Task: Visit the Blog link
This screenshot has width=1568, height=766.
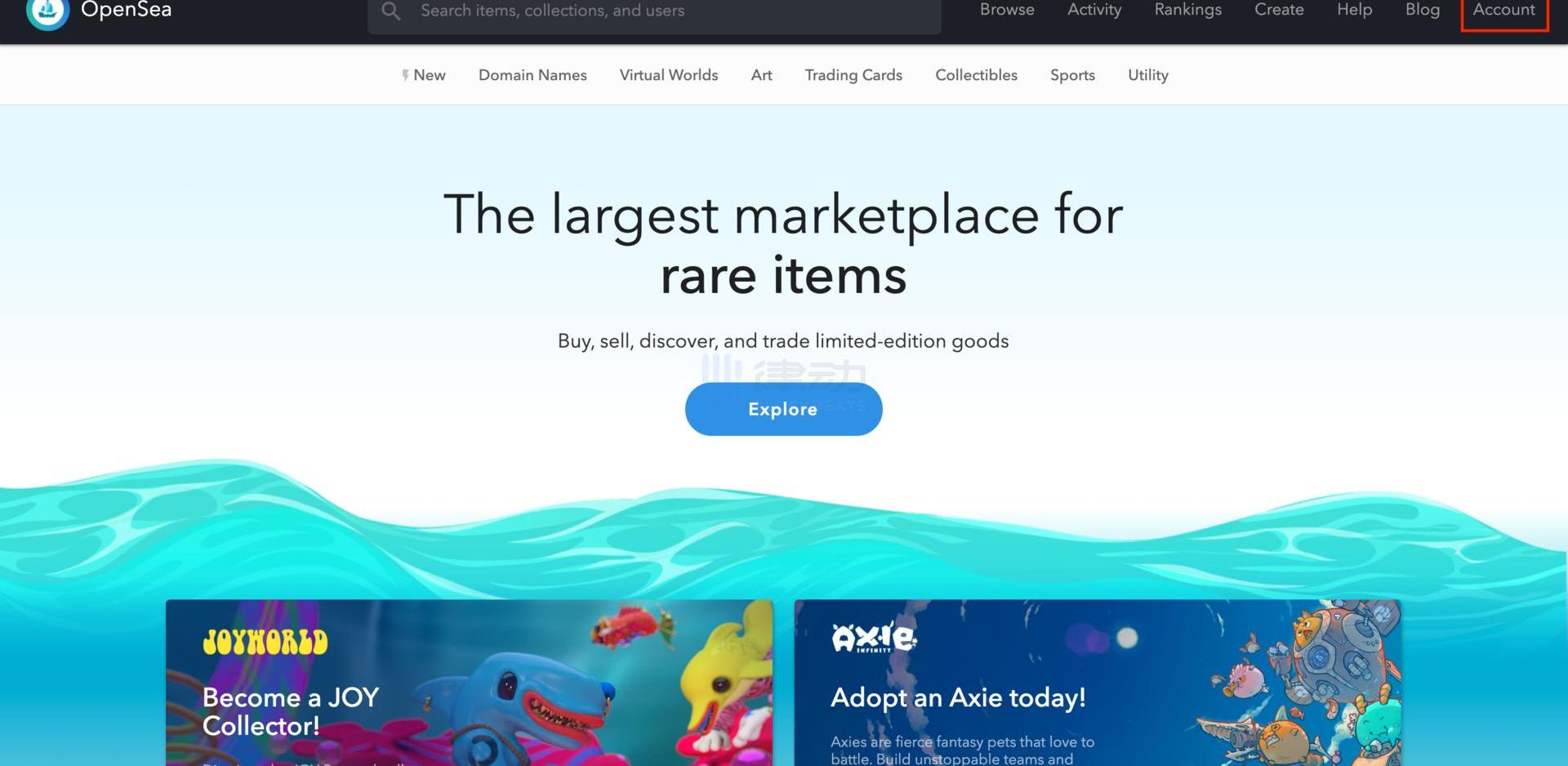Action: 1422,10
